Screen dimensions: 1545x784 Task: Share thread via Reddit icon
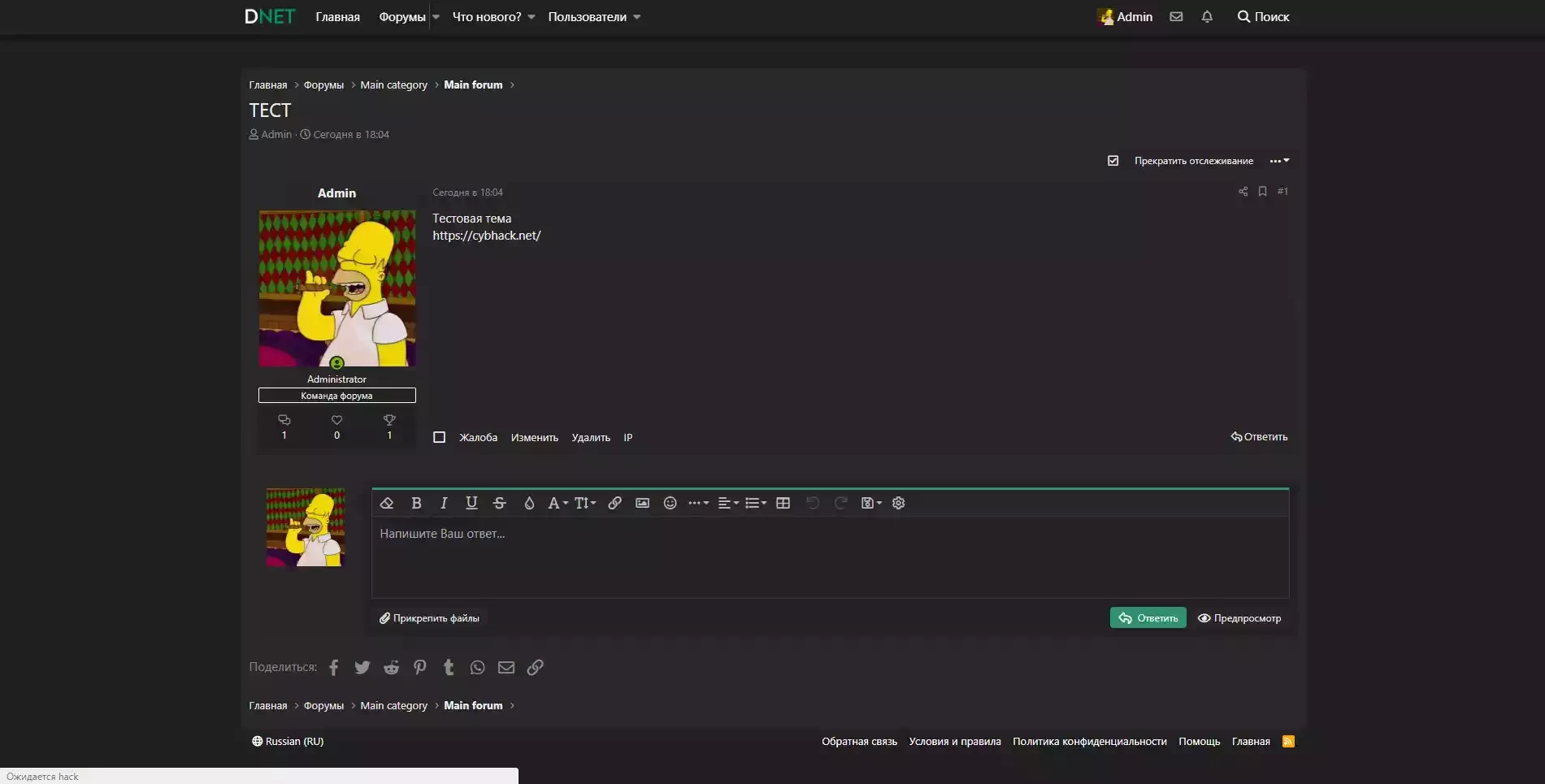click(x=391, y=667)
